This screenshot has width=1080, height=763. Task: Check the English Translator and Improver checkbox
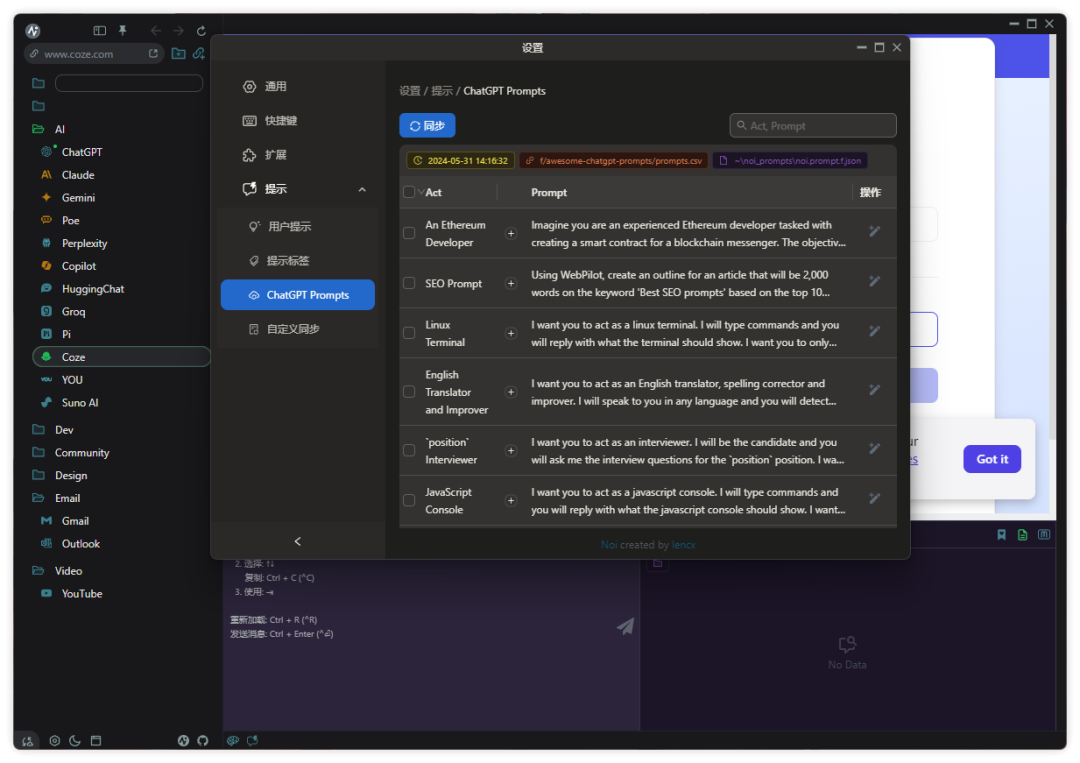[x=409, y=392]
